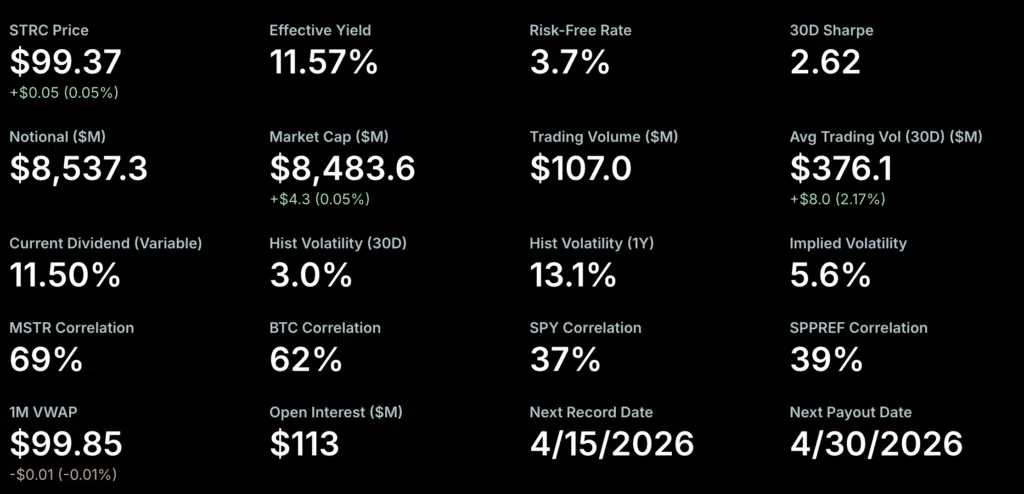Select the Next Payout Date 4/30/2026

[876, 443]
